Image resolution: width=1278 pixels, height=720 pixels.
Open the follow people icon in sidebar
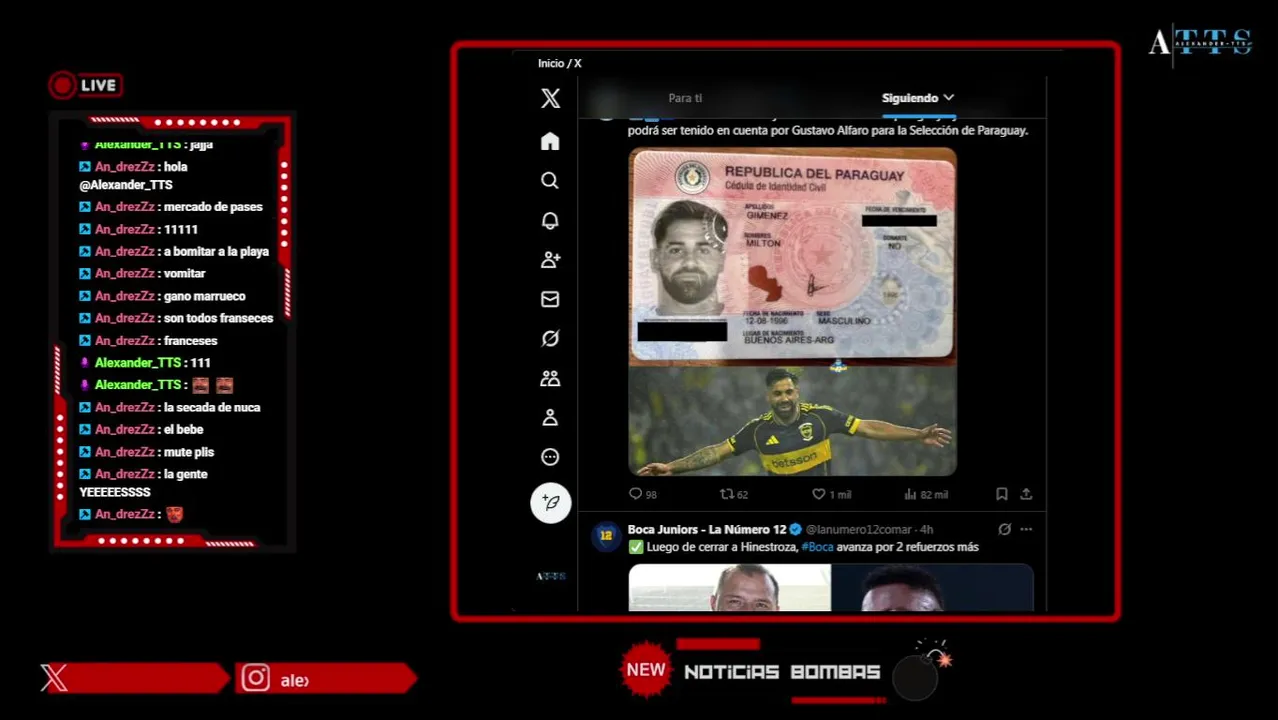click(550, 260)
